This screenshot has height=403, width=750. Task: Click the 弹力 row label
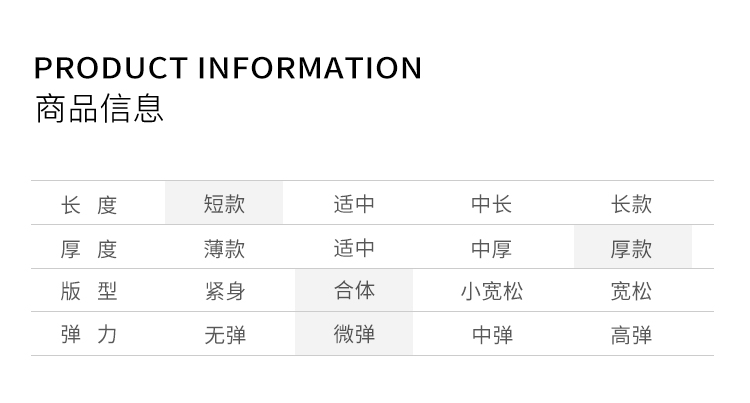pos(89,335)
